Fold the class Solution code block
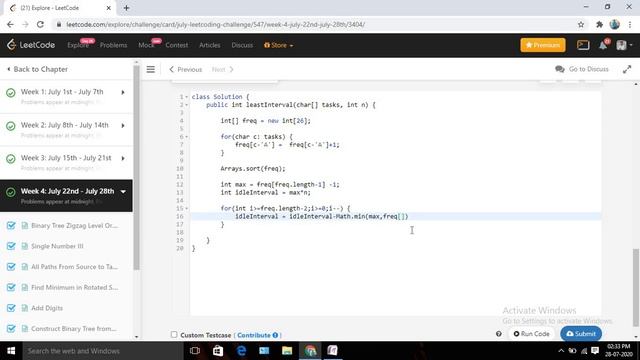Screen dimensions: 640x360 pos(187,97)
